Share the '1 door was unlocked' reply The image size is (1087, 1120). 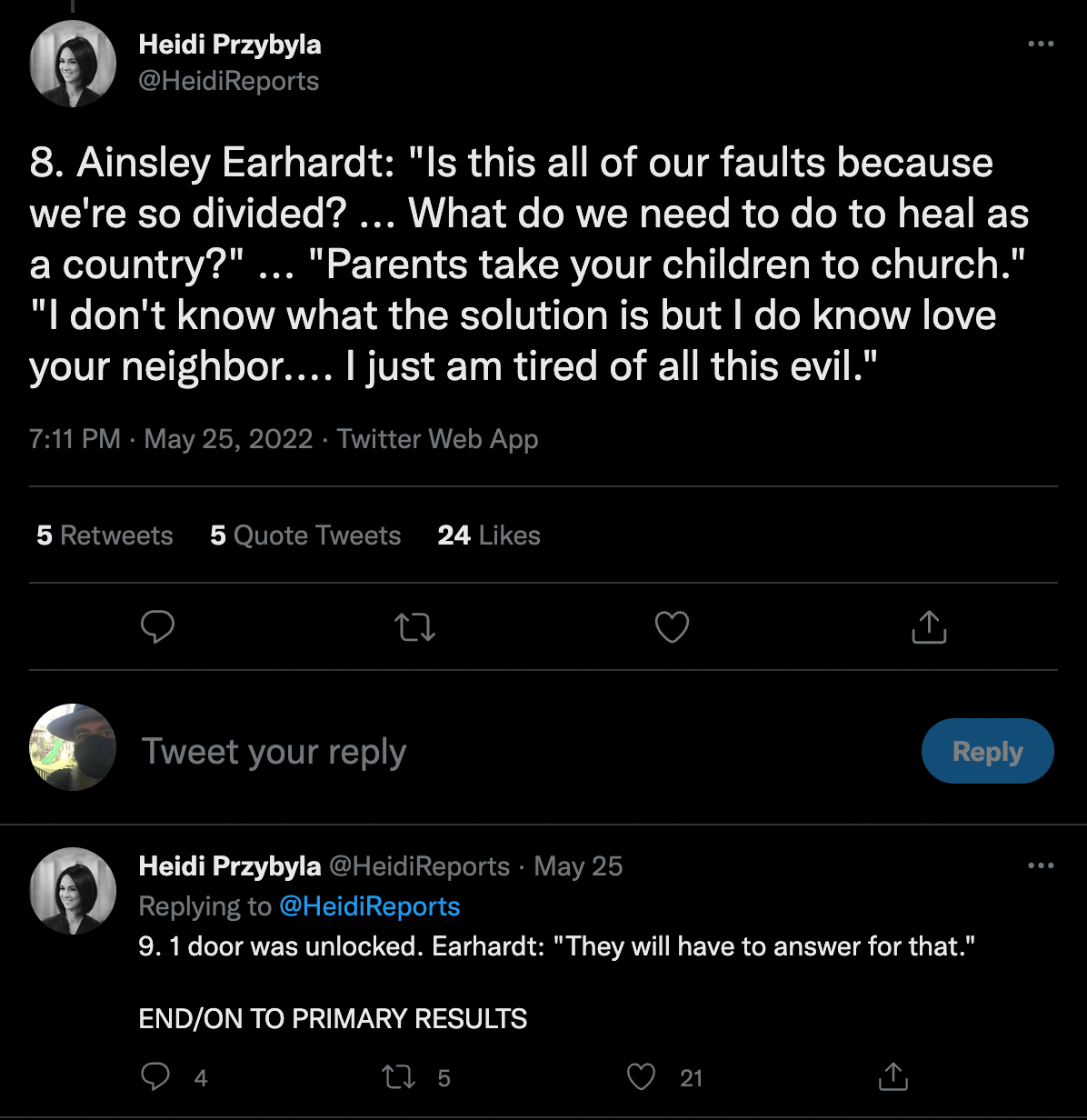(893, 1077)
